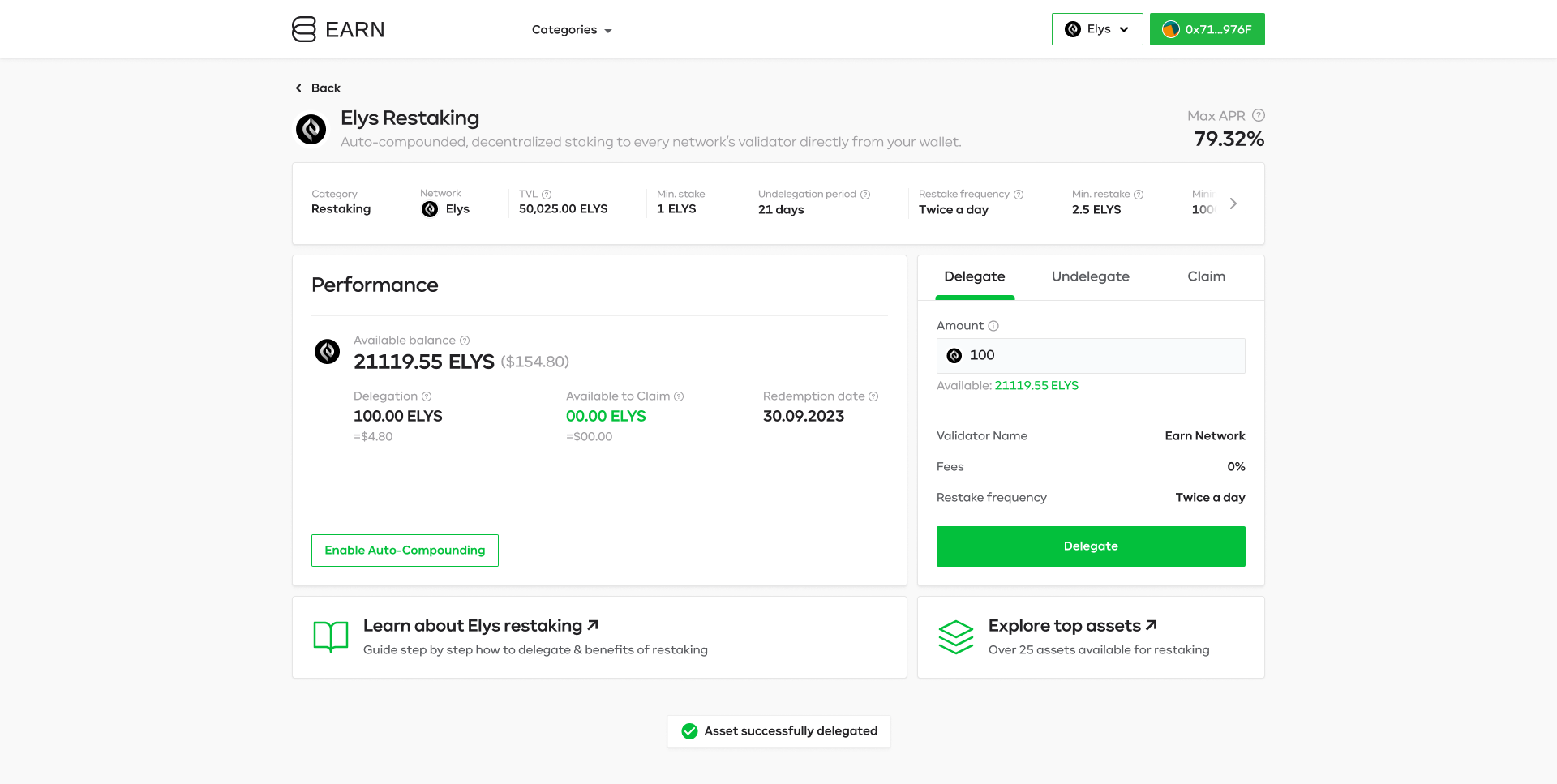Click the 1 ELYS min stake value
The height and width of the screenshot is (784, 1557).
pos(676,209)
